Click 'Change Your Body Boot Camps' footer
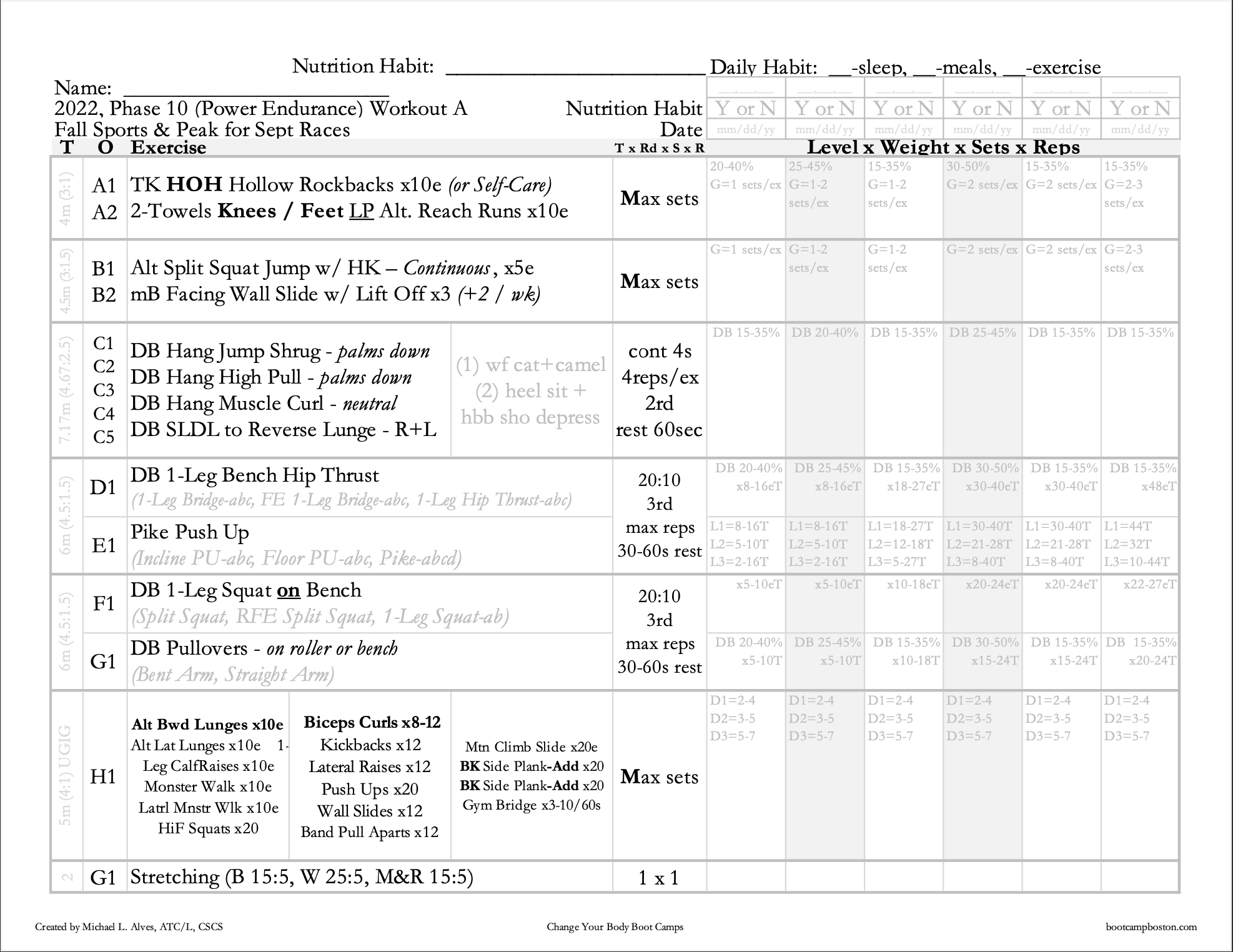 tap(615, 927)
